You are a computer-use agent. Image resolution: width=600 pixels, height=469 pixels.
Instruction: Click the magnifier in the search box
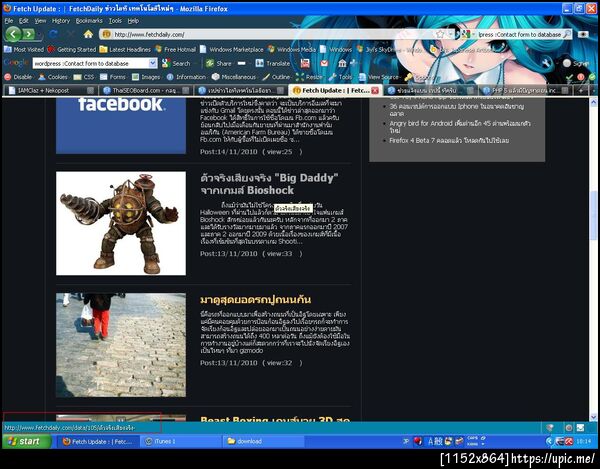[x=567, y=34]
